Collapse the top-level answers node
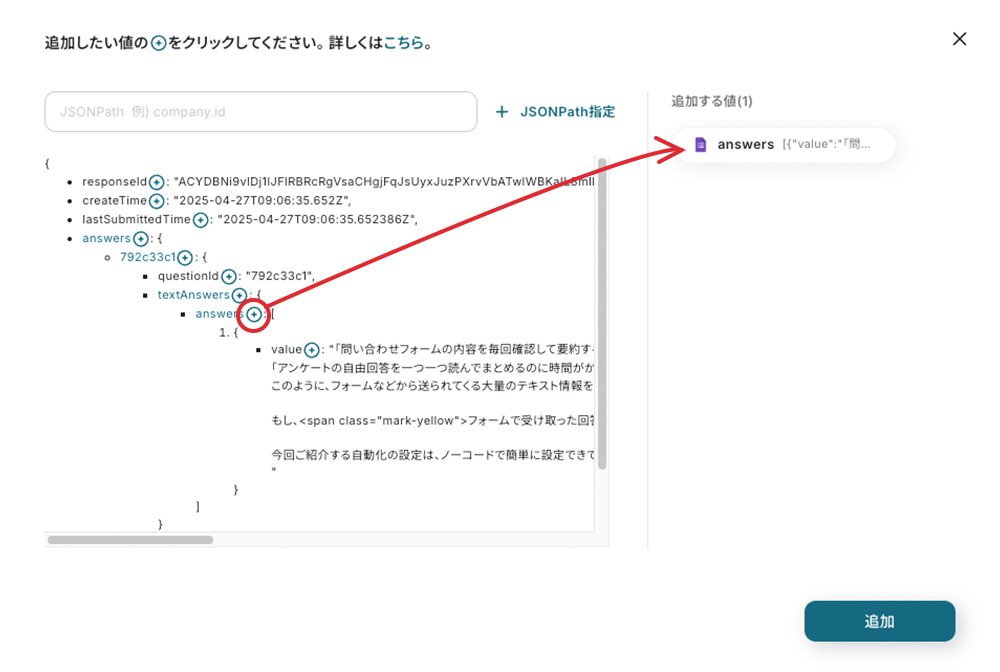Viewport: 1000px width, 672px height. [107, 238]
